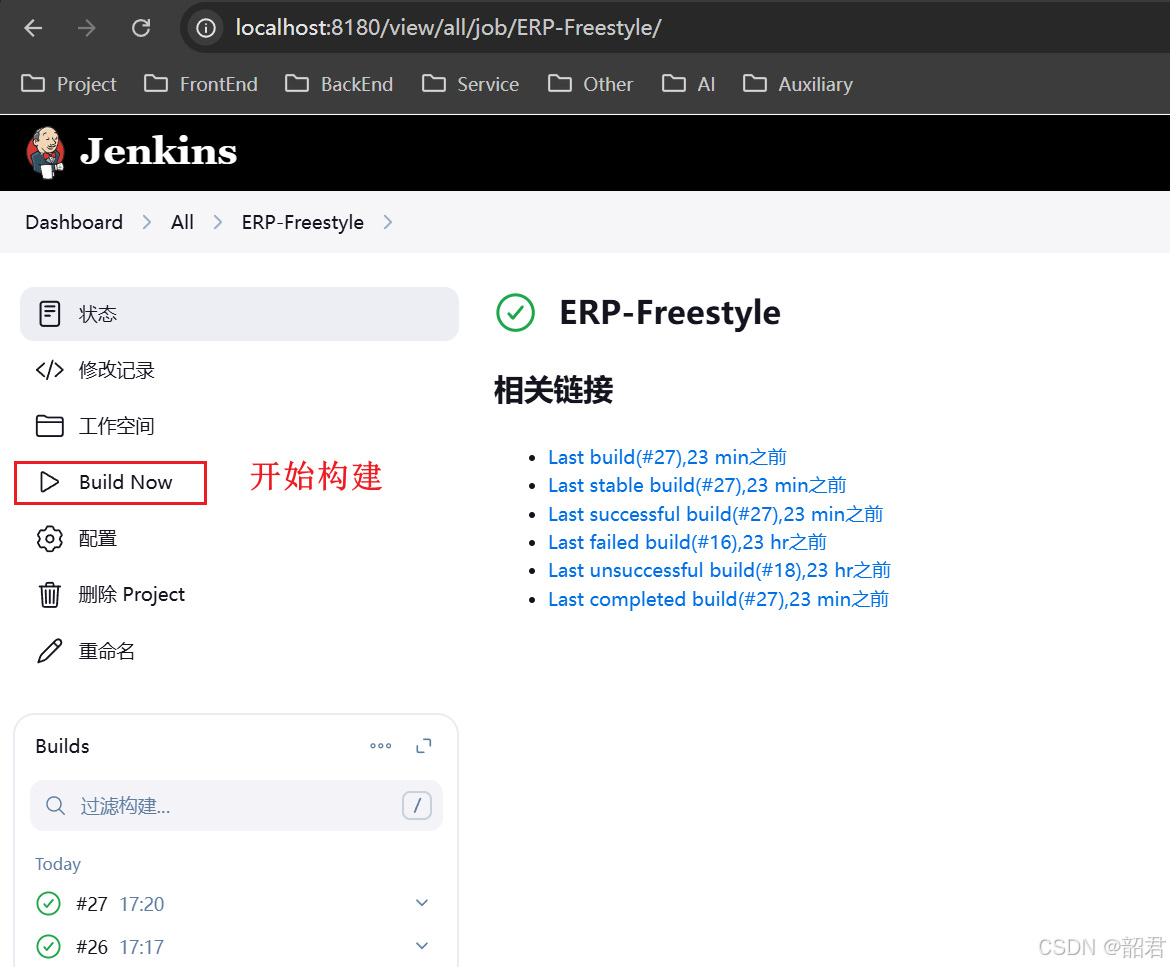The width and height of the screenshot is (1170, 967).
Task: Click the 修改记录 code brackets icon
Action: 50,370
